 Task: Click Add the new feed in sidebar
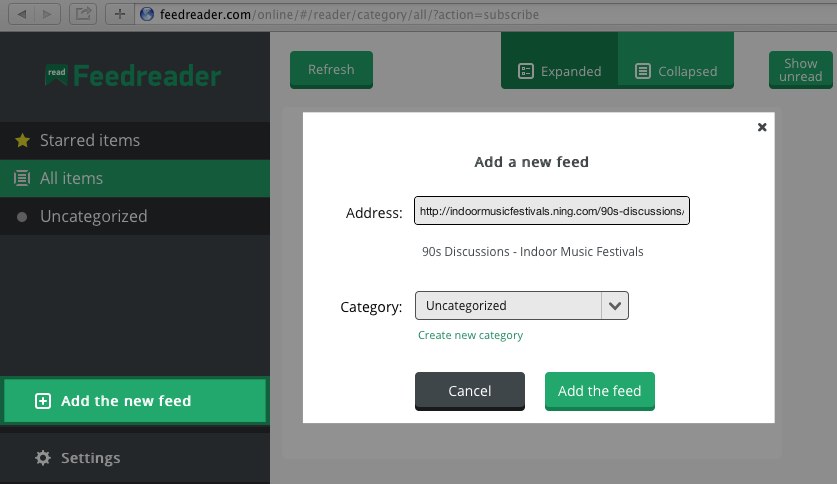coord(135,401)
